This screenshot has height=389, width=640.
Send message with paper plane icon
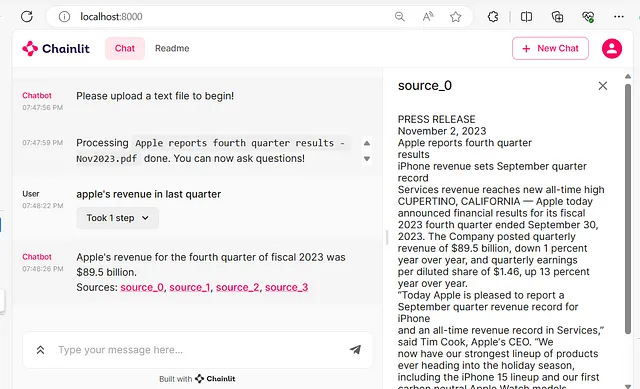click(x=355, y=349)
